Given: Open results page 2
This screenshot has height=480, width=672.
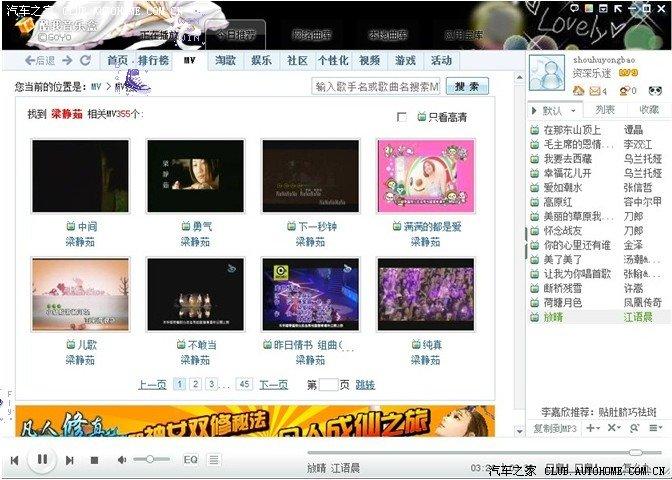Looking at the screenshot, I should (195, 384).
